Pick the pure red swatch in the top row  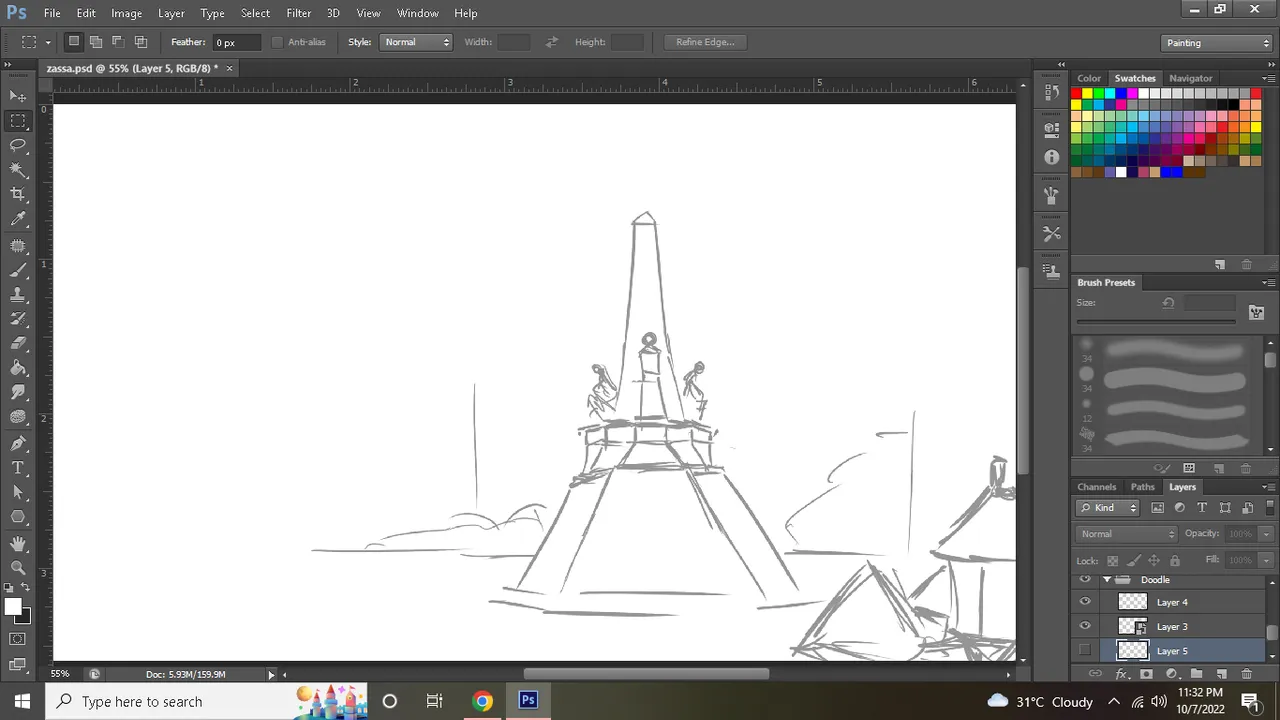click(x=1076, y=93)
